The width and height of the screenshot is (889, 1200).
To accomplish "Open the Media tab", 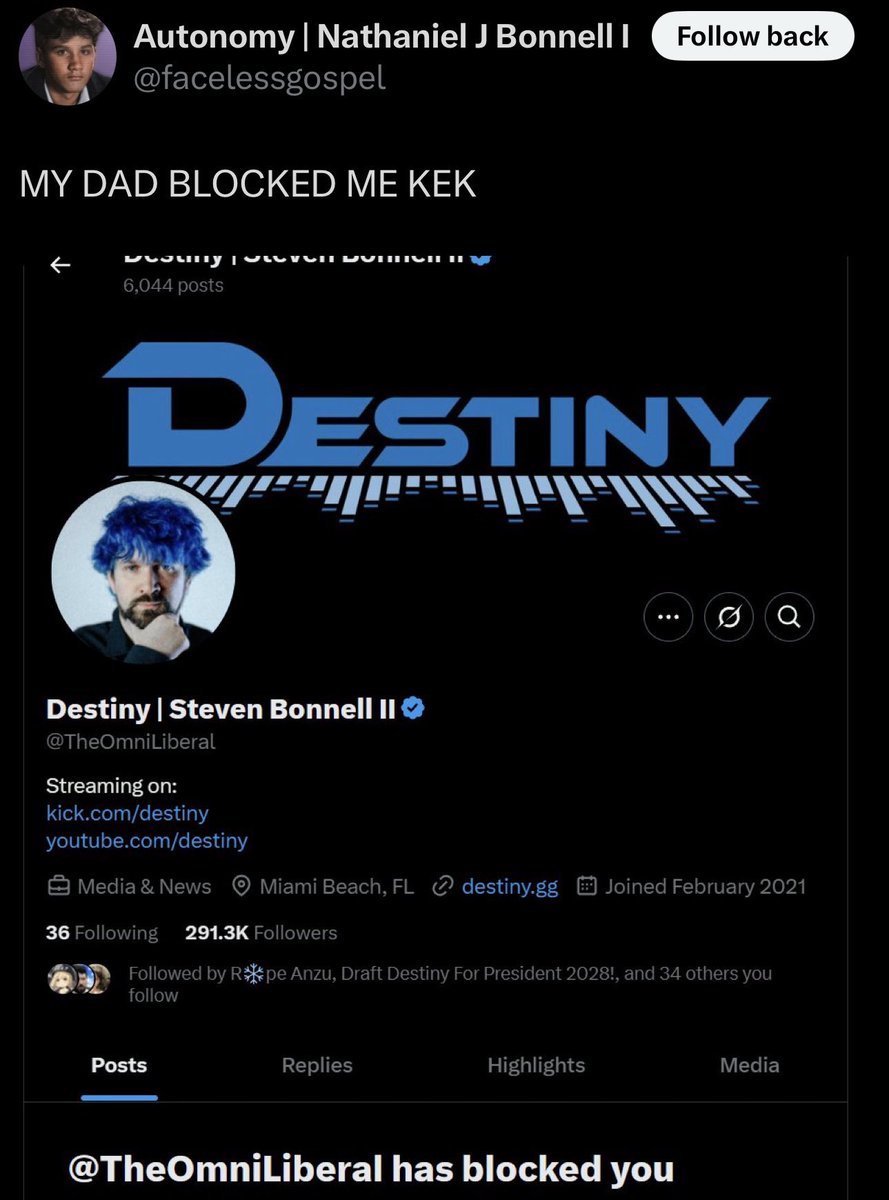I will pyautogui.click(x=749, y=1065).
